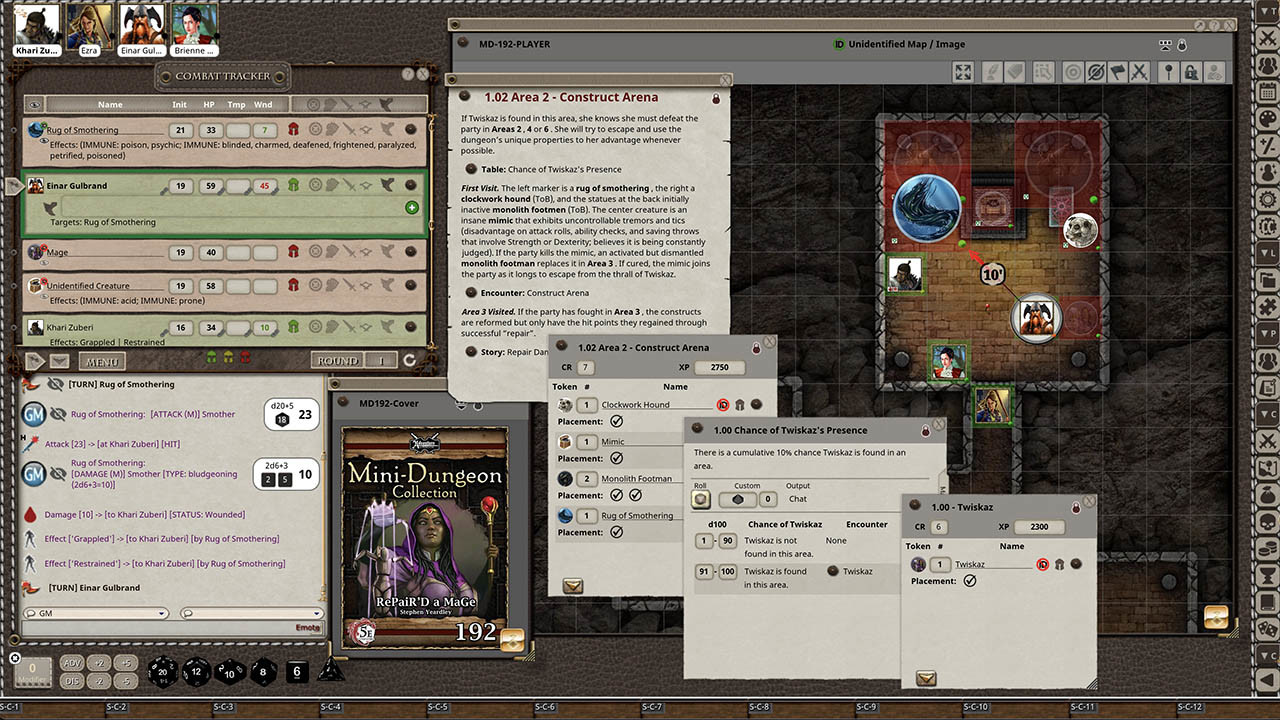Click the orange dice tower icon

(1216, 618)
